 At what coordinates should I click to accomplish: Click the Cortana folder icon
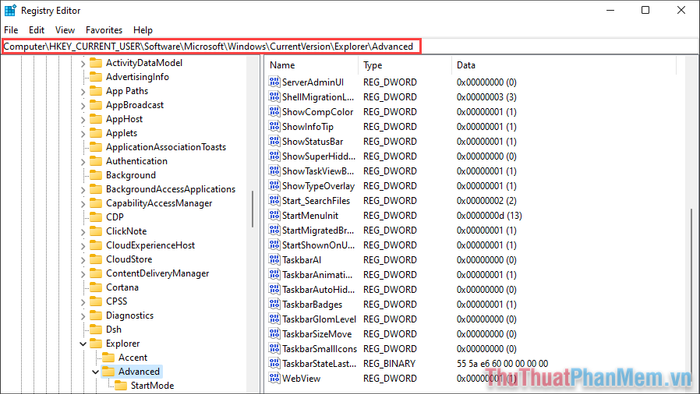coord(96,287)
